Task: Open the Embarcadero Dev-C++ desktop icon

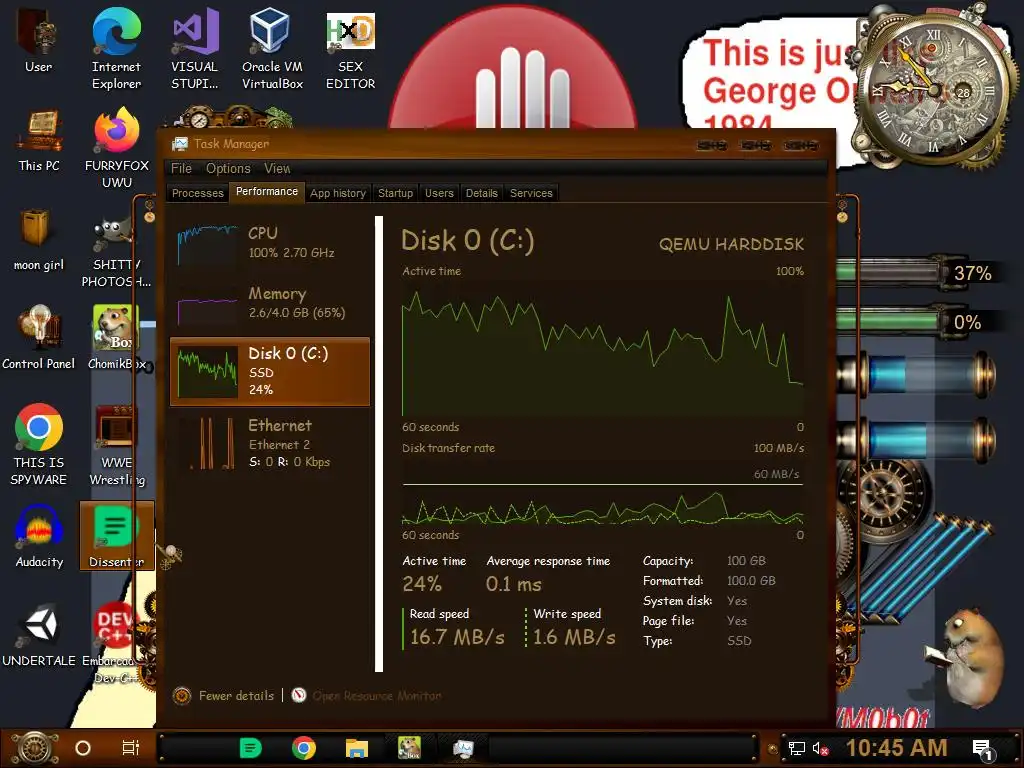Action: click(x=116, y=643)
